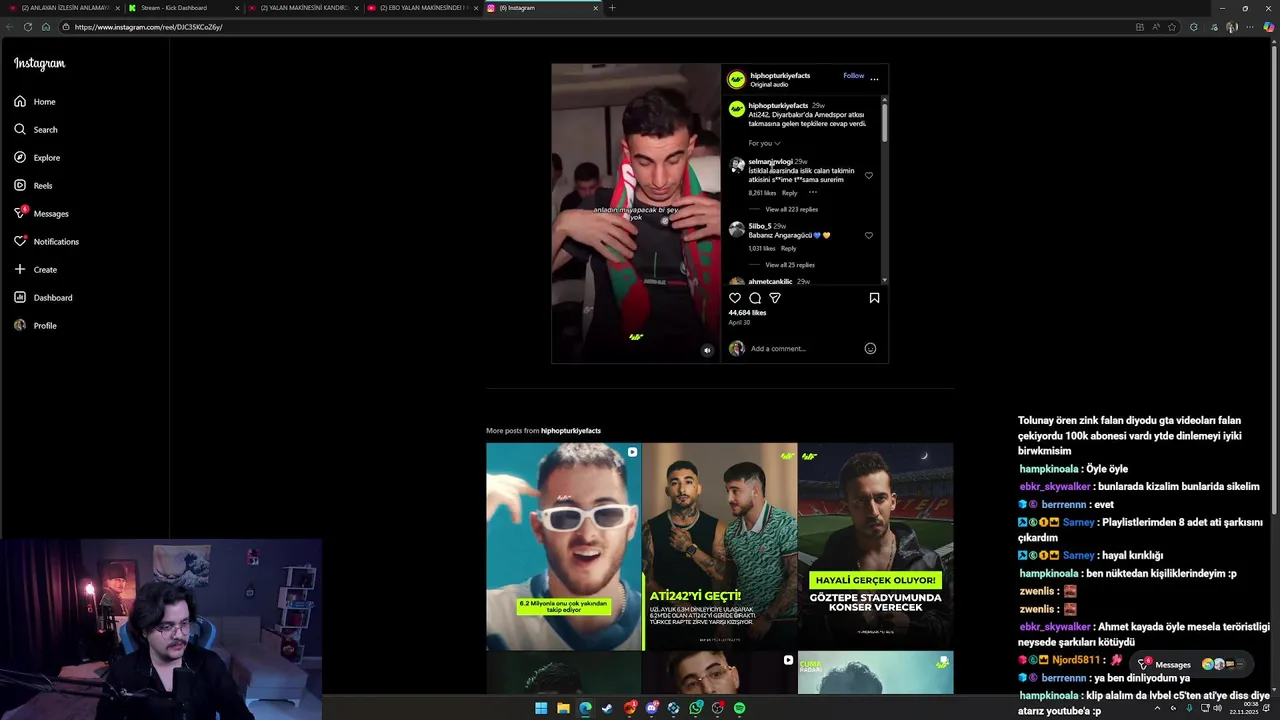Image resolution: width=1280 pixels, height=720 pixels.
Task: Open a new browser tab
Action: [x=612, y=8]
